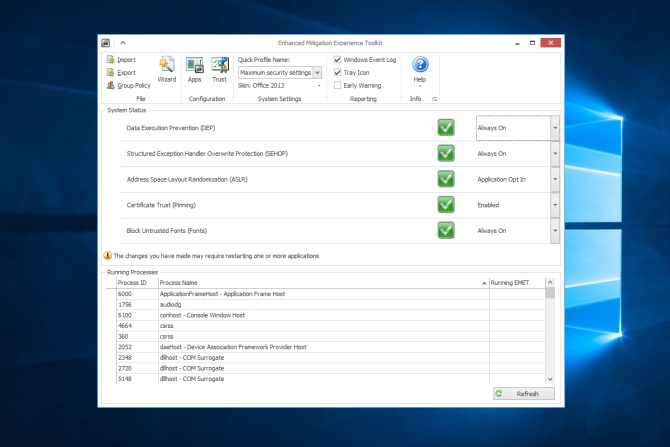Sort by the Process Name column
The width and height of the screenshot is (670, 447).
[x=323, y=282]
